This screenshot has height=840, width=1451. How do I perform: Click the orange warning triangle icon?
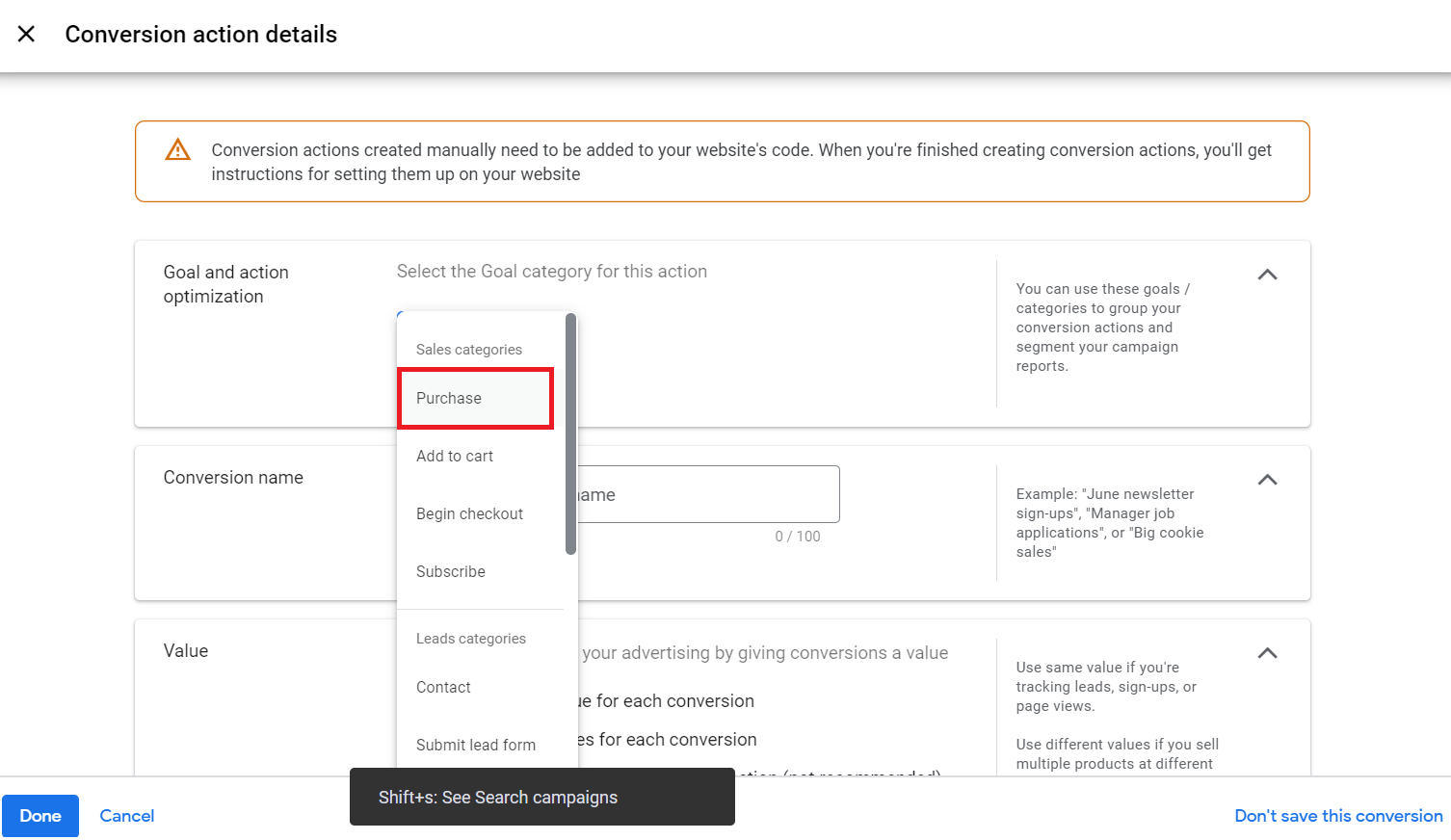tap(178, 149)
